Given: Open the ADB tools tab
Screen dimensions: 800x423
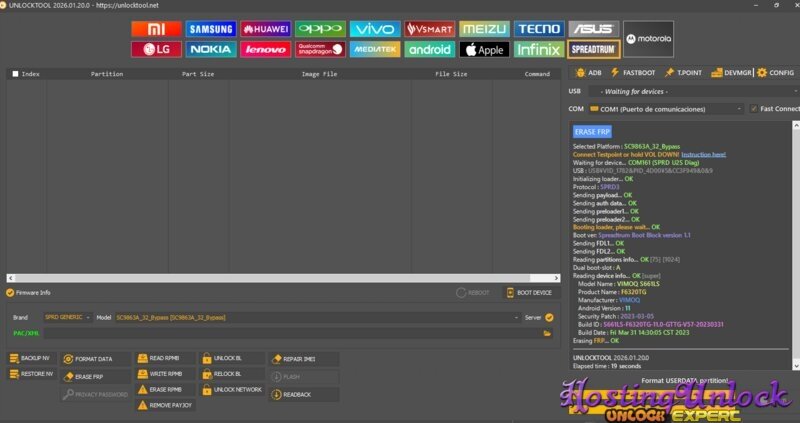Looking at the screenshot, I should coord(590,73).
